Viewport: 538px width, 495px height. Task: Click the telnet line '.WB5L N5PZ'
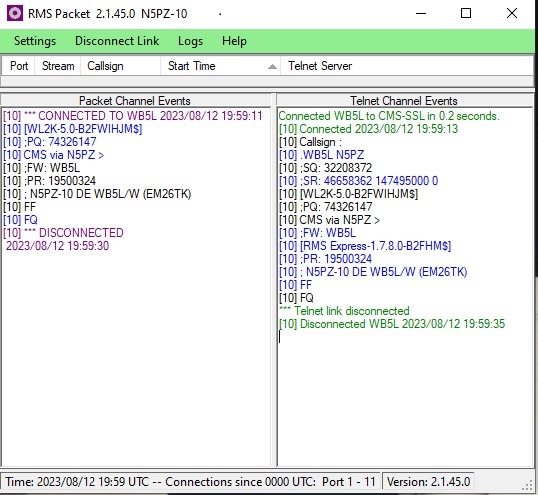[321, 155]
